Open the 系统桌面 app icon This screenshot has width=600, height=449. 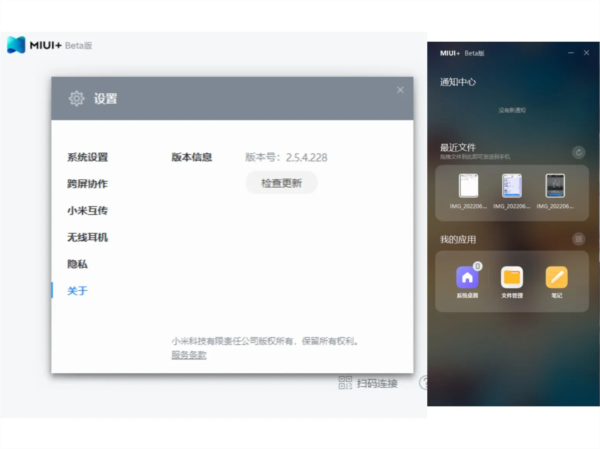click(x=467, y=278)
